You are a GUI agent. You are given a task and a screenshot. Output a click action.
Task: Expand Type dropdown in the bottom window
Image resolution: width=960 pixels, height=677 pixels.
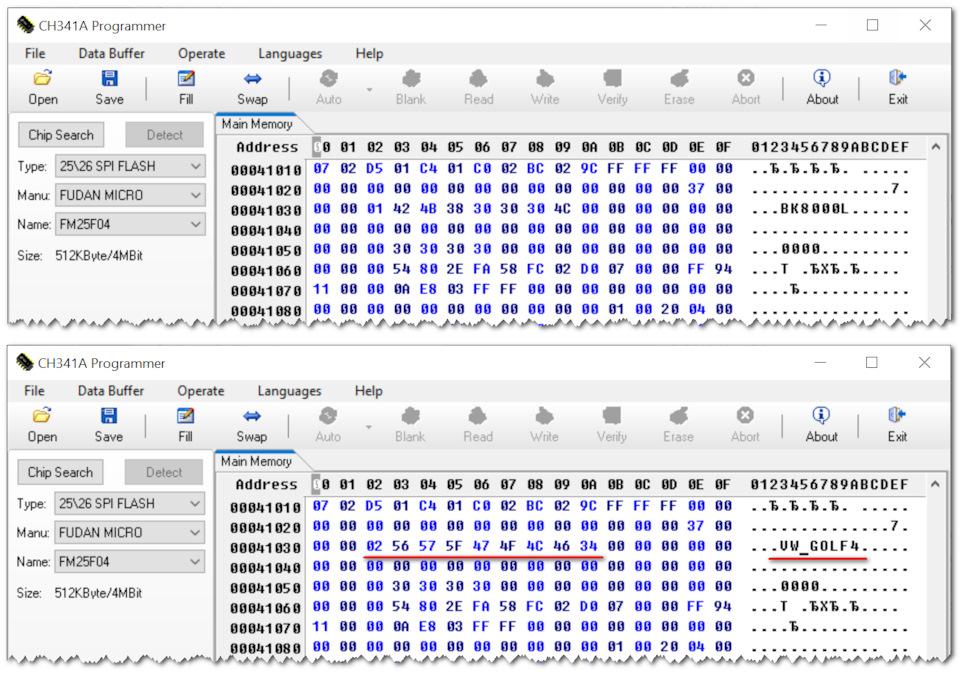195,503
